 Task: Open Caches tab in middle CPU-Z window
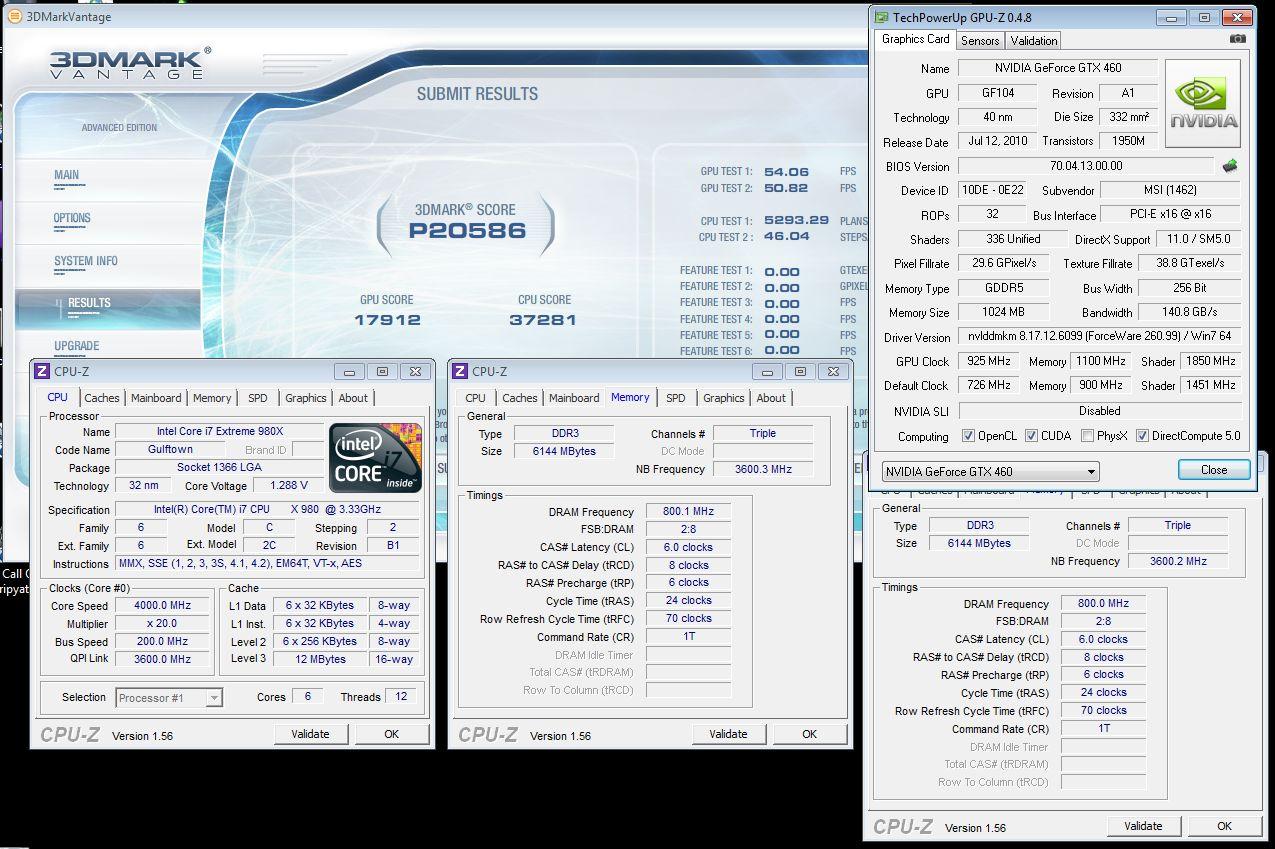pyautogui.click(x=520, y=398)
